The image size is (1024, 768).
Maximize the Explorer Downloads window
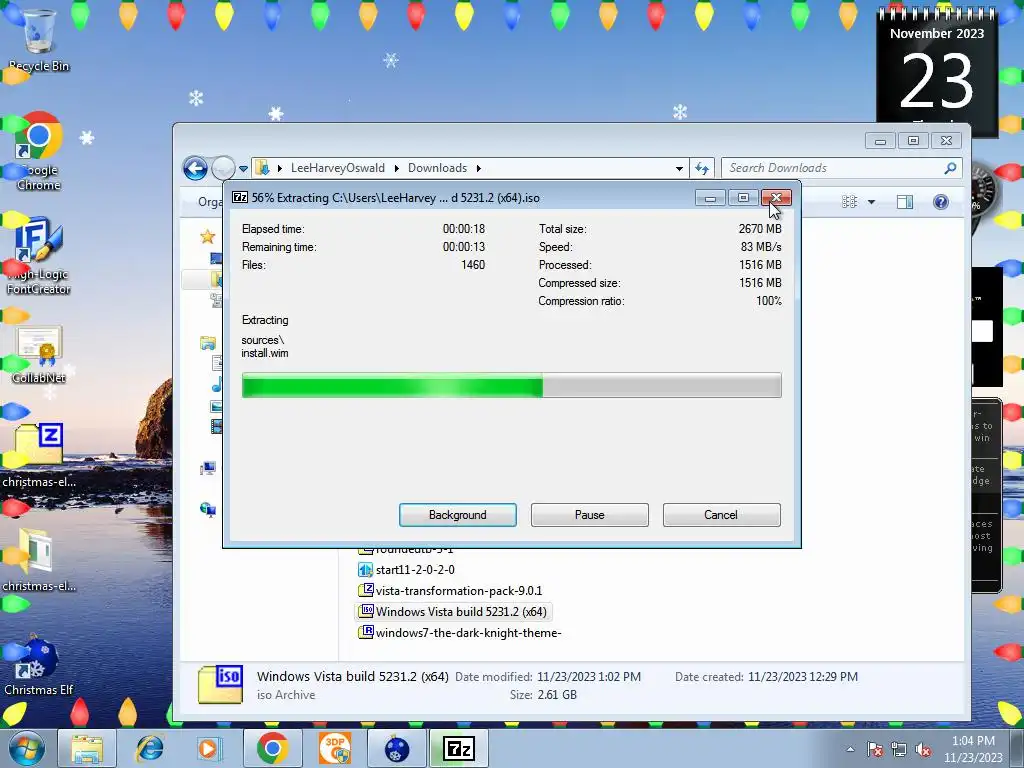tap(913, 140)
